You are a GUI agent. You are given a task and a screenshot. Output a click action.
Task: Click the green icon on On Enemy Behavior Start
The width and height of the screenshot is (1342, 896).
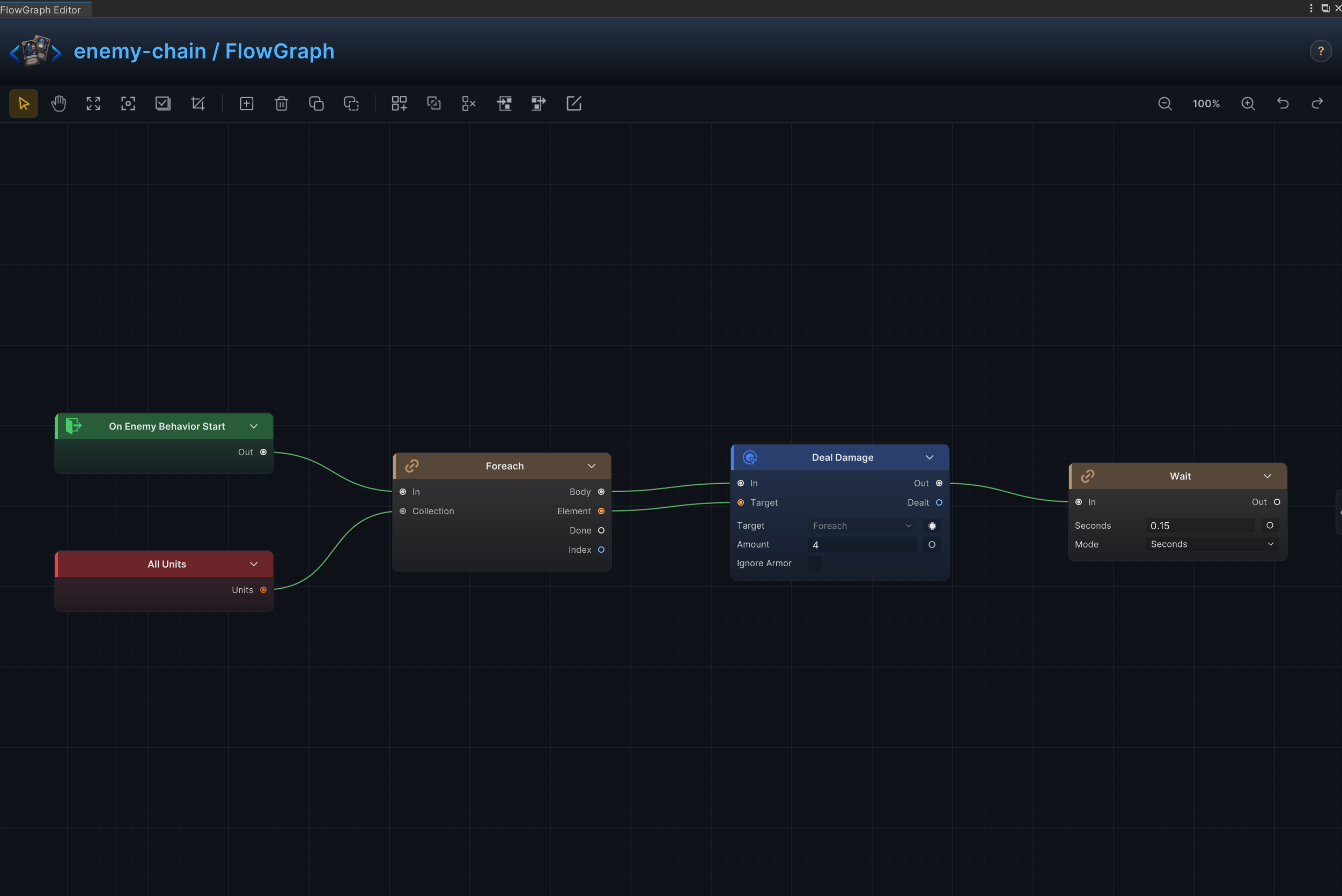(73, 426)
